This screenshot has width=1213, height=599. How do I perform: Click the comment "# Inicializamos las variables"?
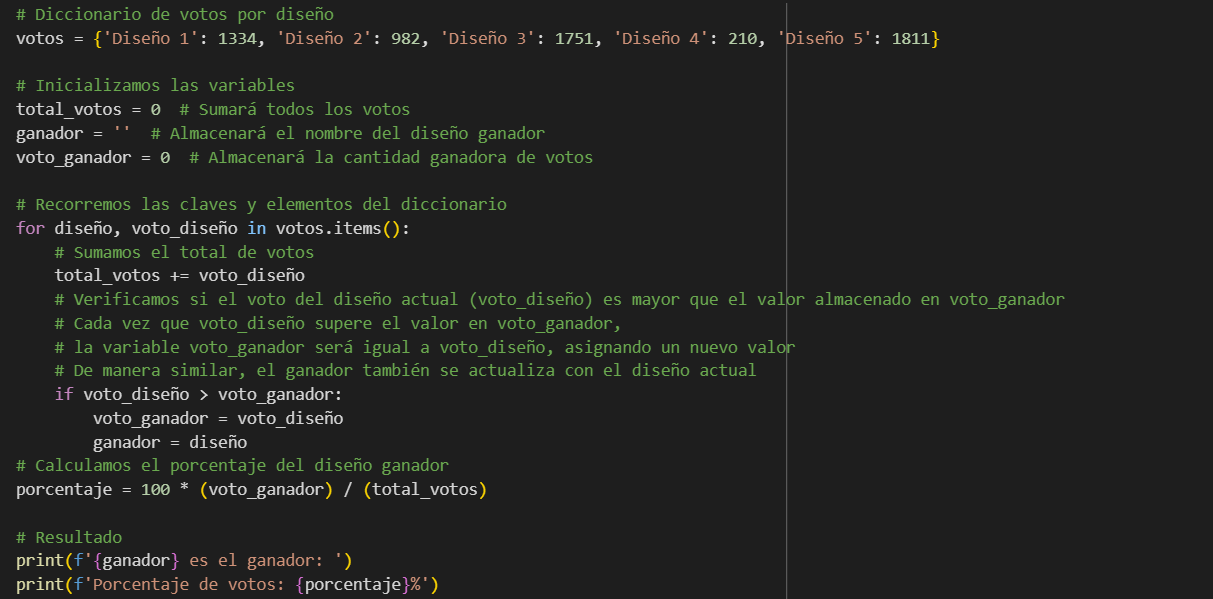point(155,86)
